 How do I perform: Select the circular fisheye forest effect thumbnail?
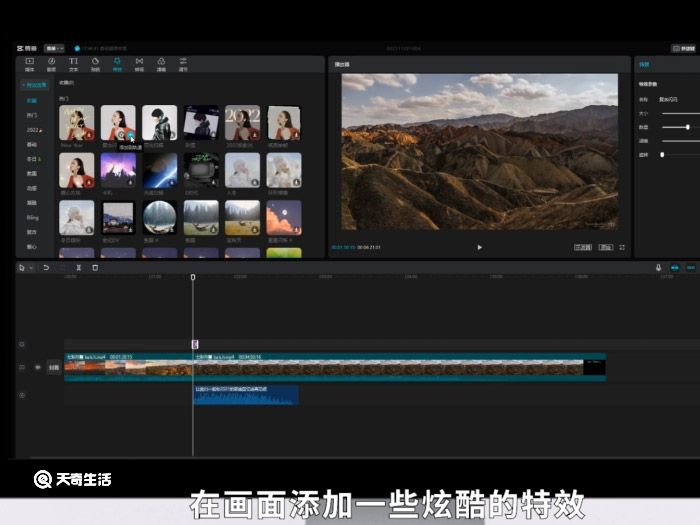click(159, 218)
